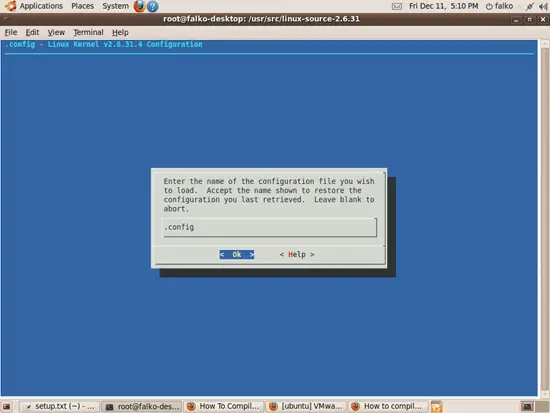Click the clock showing Fri Dec 11
The height and width of the screenshot is (413, 550).
(443, 6)
